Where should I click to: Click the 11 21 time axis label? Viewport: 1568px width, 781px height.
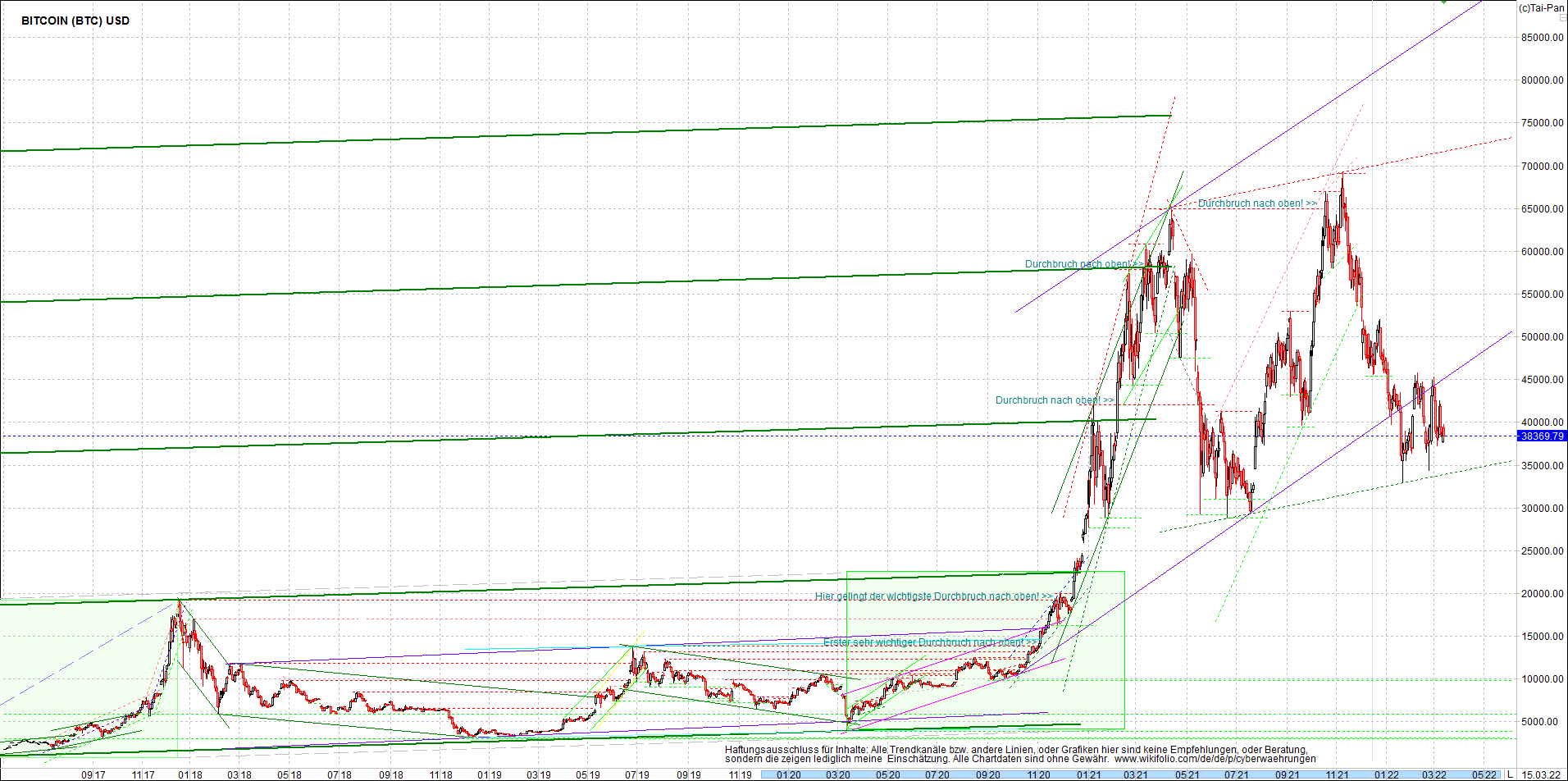1337,774
